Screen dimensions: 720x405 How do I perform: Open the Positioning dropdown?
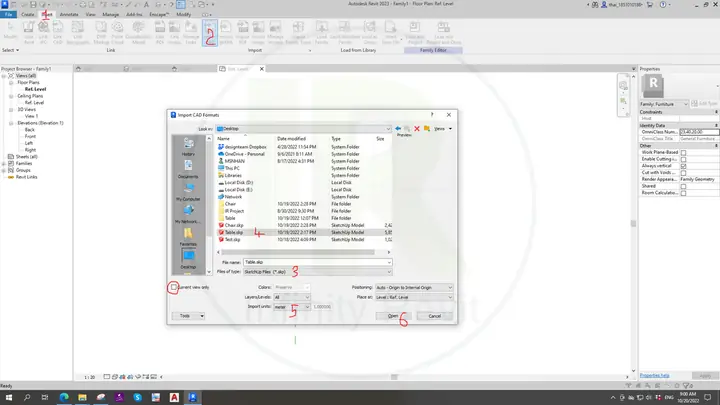pyautogui.click(x=414, y=287)
